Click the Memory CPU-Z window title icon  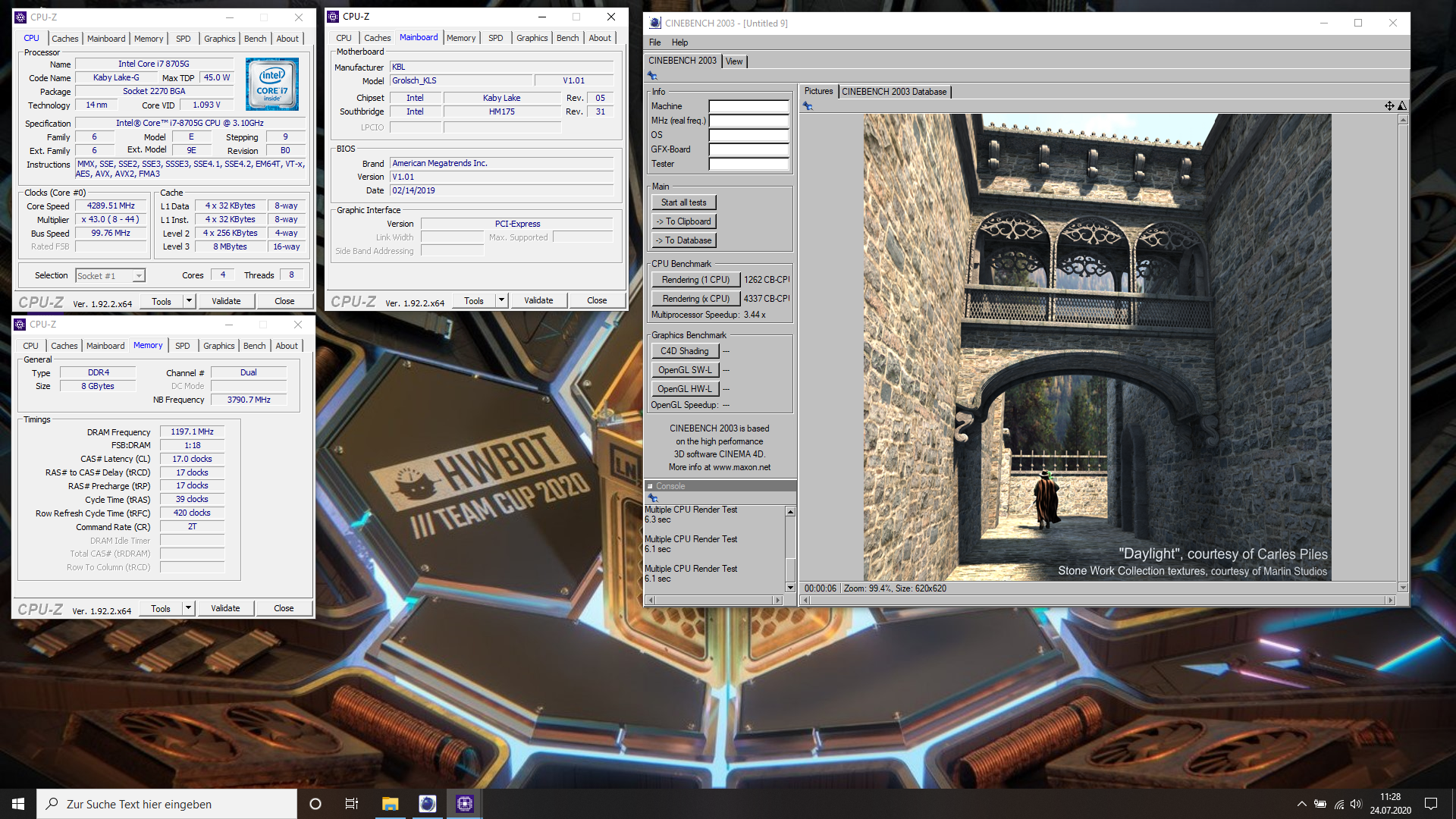point(20,325)
